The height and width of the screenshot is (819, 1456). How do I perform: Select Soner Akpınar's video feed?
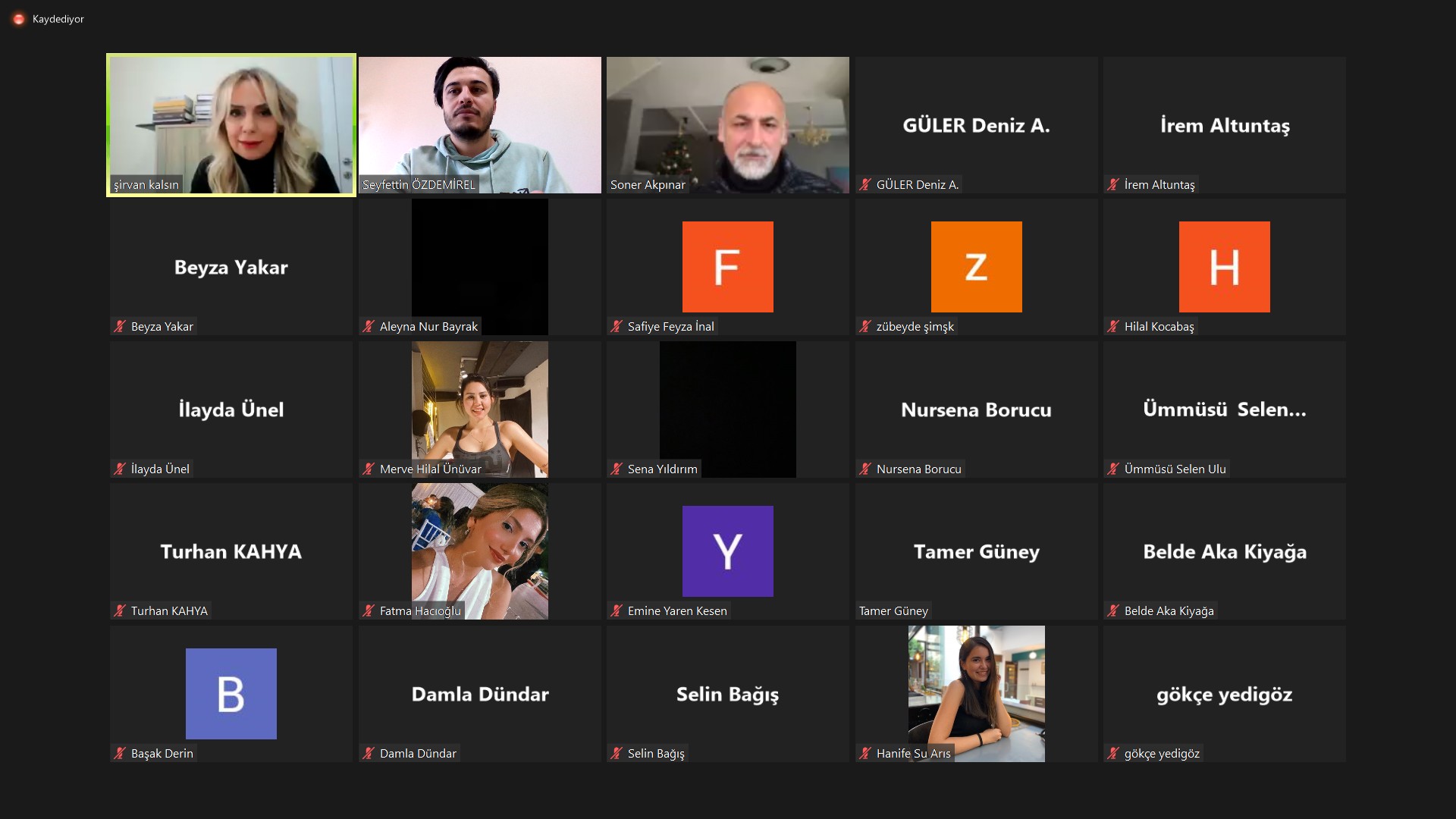(x=728, y=125)
